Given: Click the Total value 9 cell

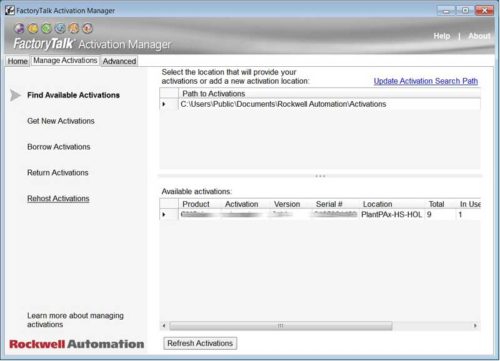Looking at the screenshot, I should (x=441, y=214).
